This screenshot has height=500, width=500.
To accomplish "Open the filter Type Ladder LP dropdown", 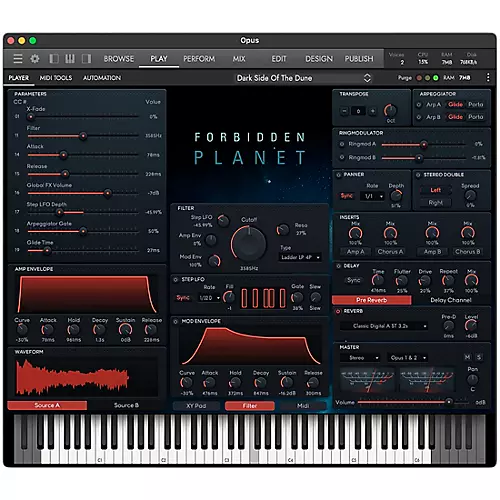I will tap(300, 257).
